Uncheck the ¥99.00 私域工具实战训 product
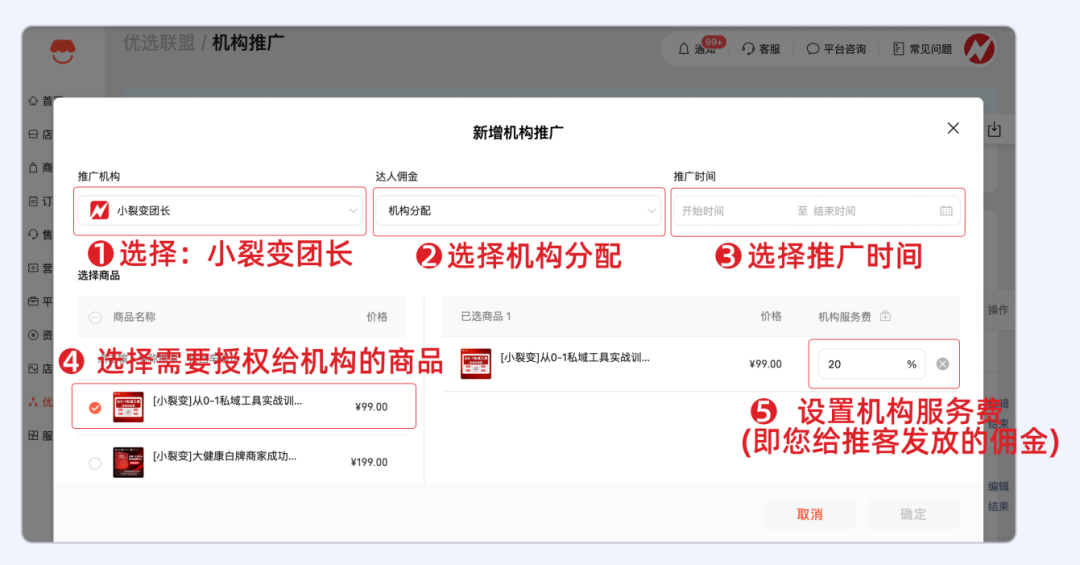Screen dimensions: 1080x565 tap(95, 407)
